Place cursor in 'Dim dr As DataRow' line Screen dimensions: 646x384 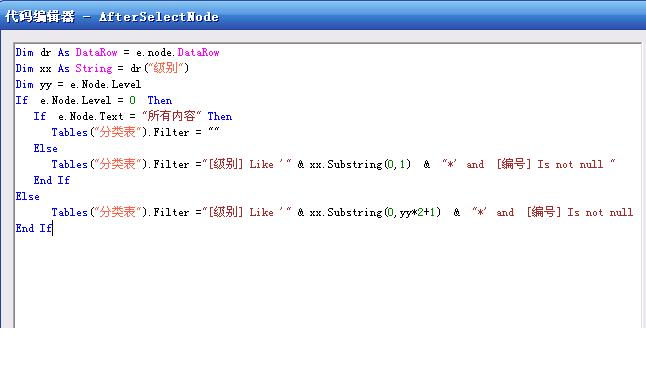[x=117, y=52]
